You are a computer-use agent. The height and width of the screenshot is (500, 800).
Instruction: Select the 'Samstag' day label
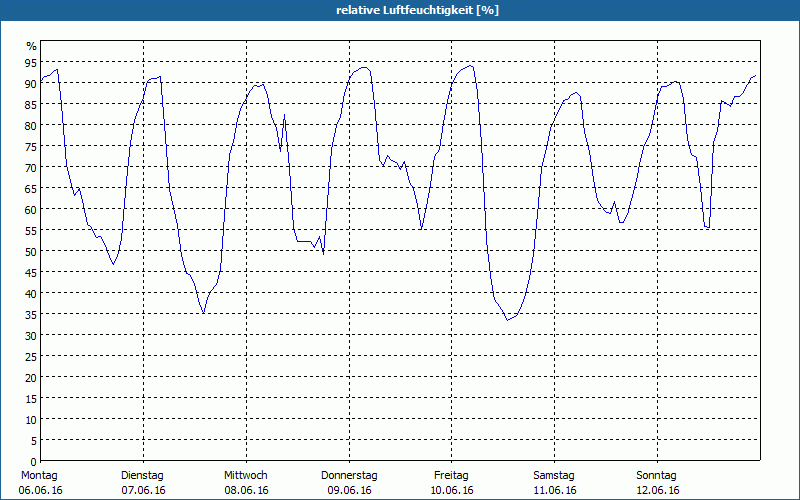(554, 476)
